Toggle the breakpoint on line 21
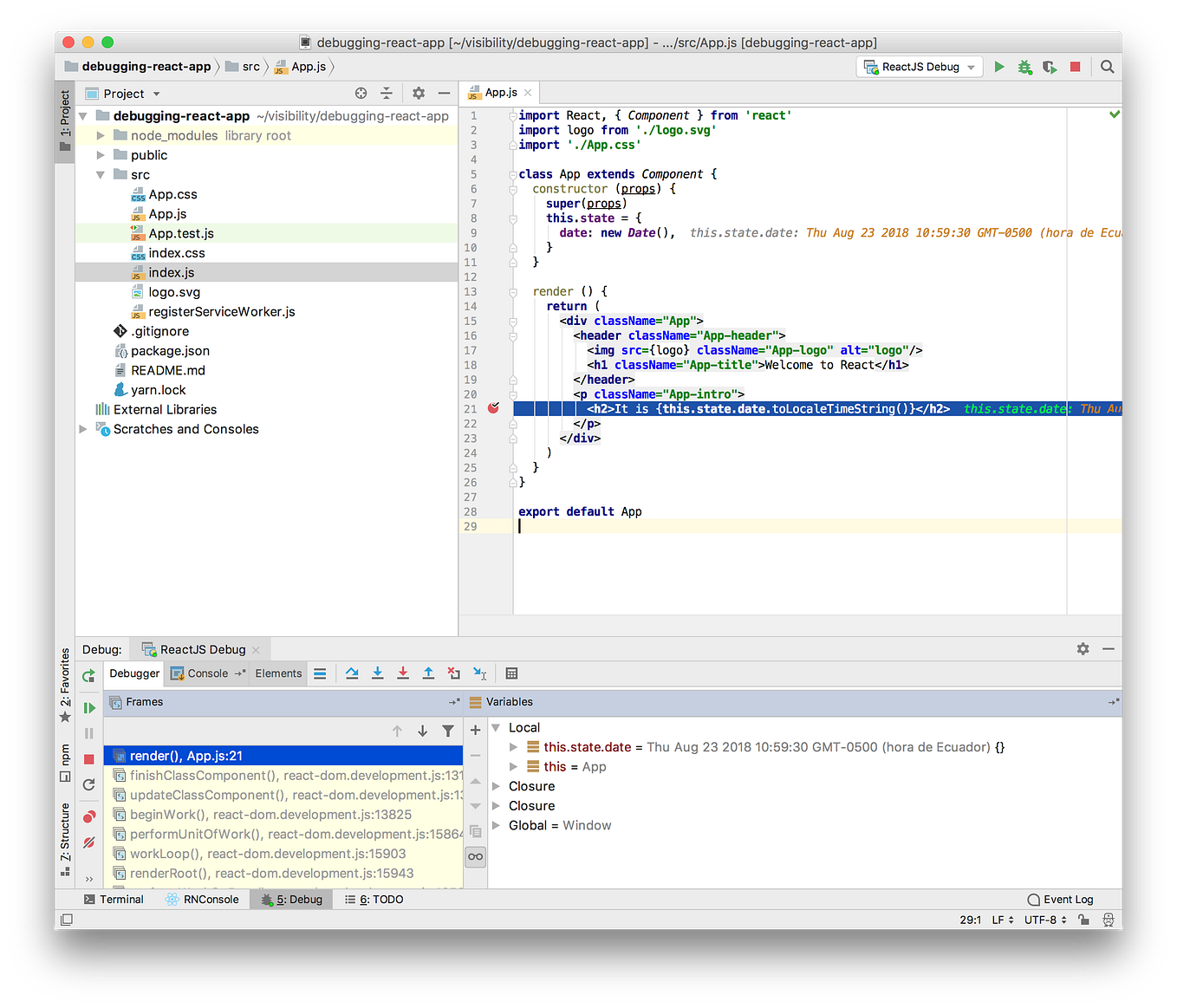1177x1008 pixels. 493,407
